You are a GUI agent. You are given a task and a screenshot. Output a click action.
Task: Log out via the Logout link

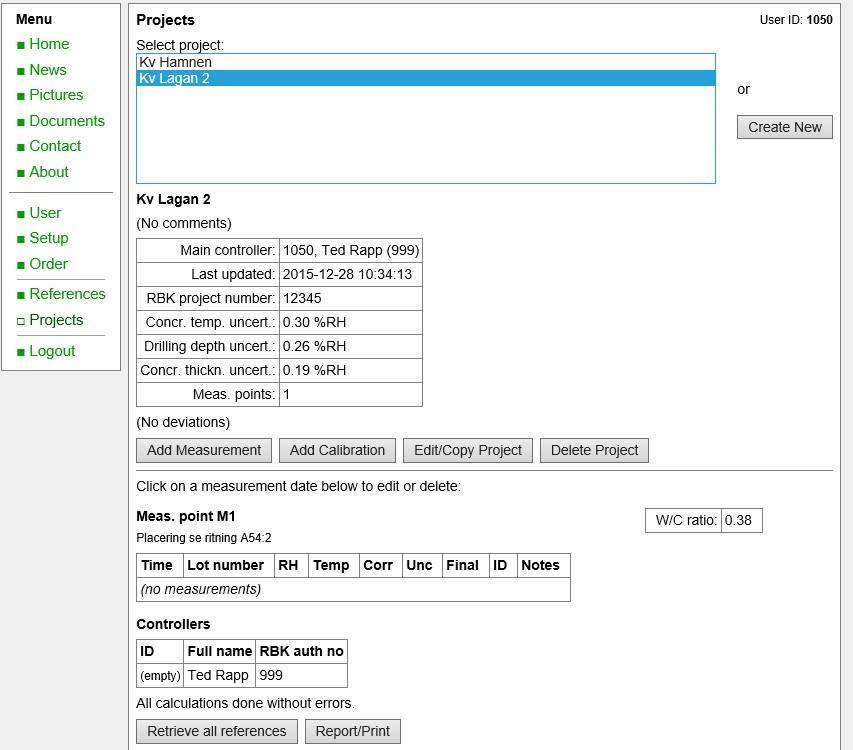pyautogui.click(x=52, y=351)
